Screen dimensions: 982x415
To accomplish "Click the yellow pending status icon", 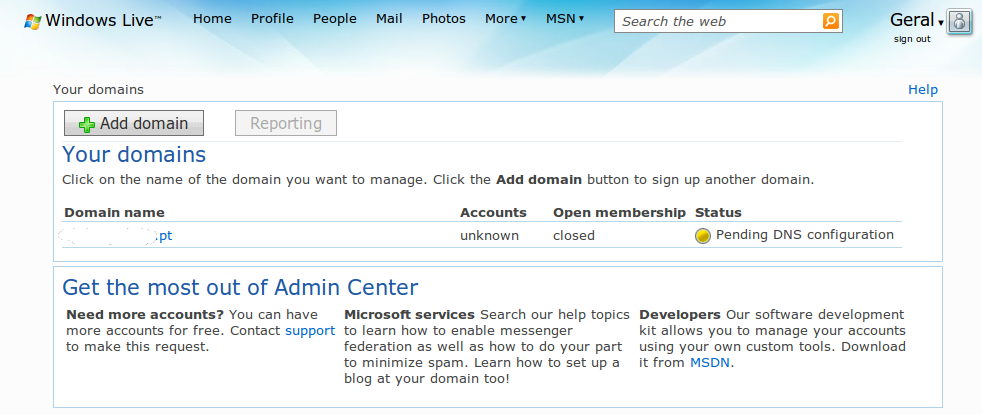I will [x=703, y=236].
